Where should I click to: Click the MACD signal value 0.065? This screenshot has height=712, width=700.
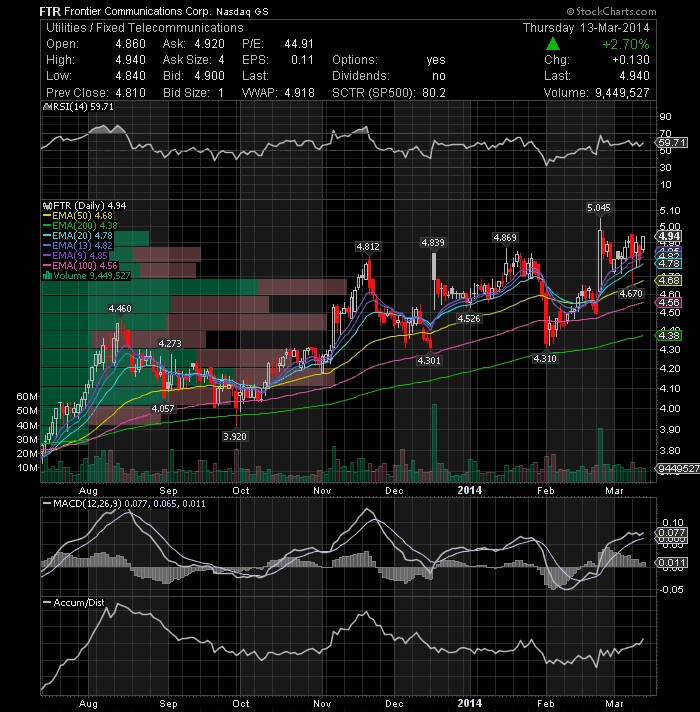pyautogui.click(x=165, y=504)
